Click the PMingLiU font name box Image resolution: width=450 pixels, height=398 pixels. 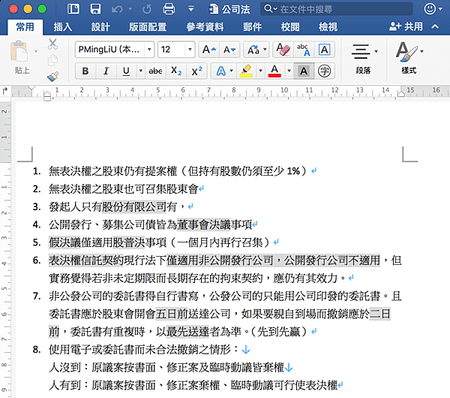[x=110, y=50]
